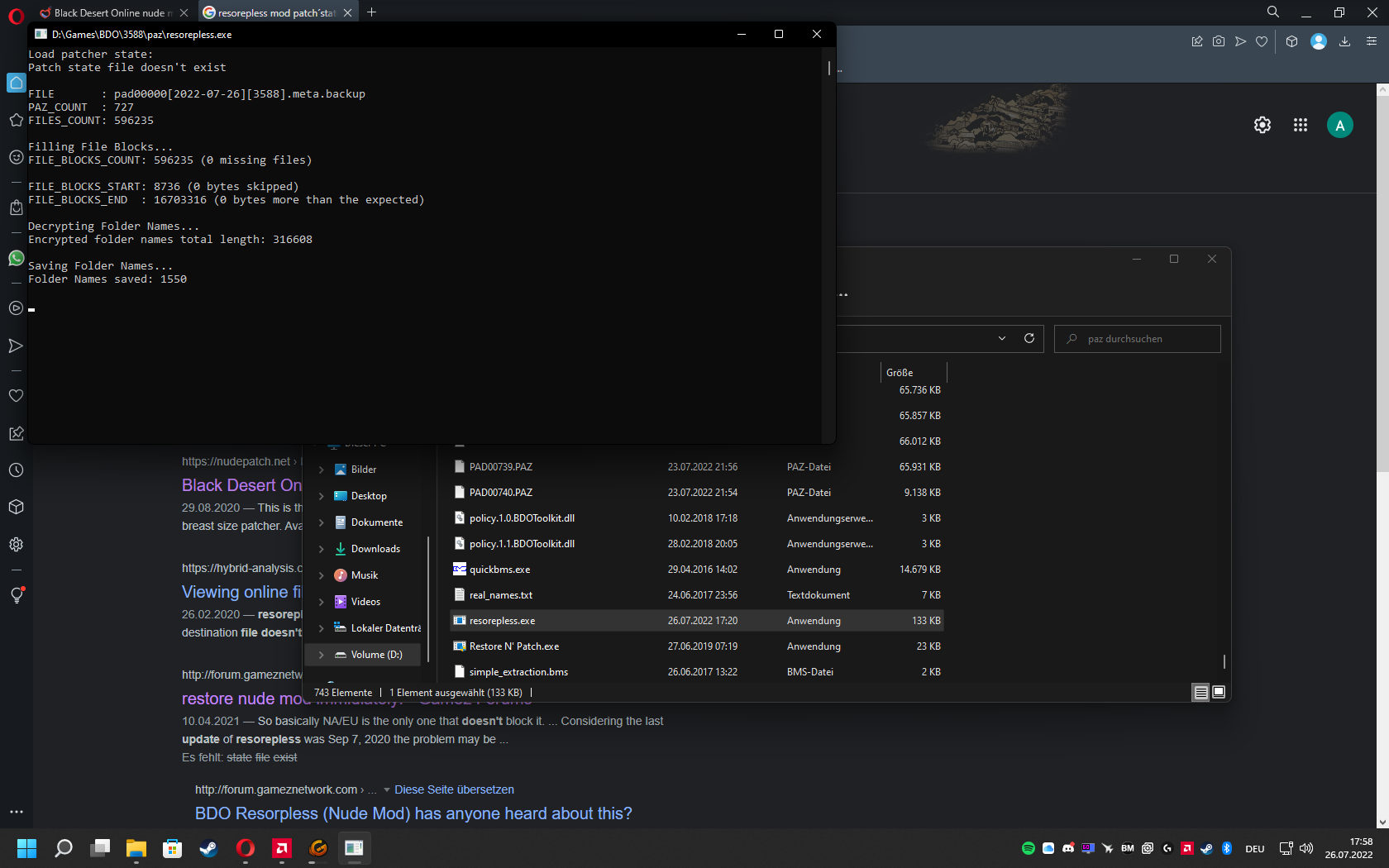The height and width of the screenshot is (868, 1389).
Task: Click the Opera sidebar extensions cube icon
Action: [x=16, y=507]
